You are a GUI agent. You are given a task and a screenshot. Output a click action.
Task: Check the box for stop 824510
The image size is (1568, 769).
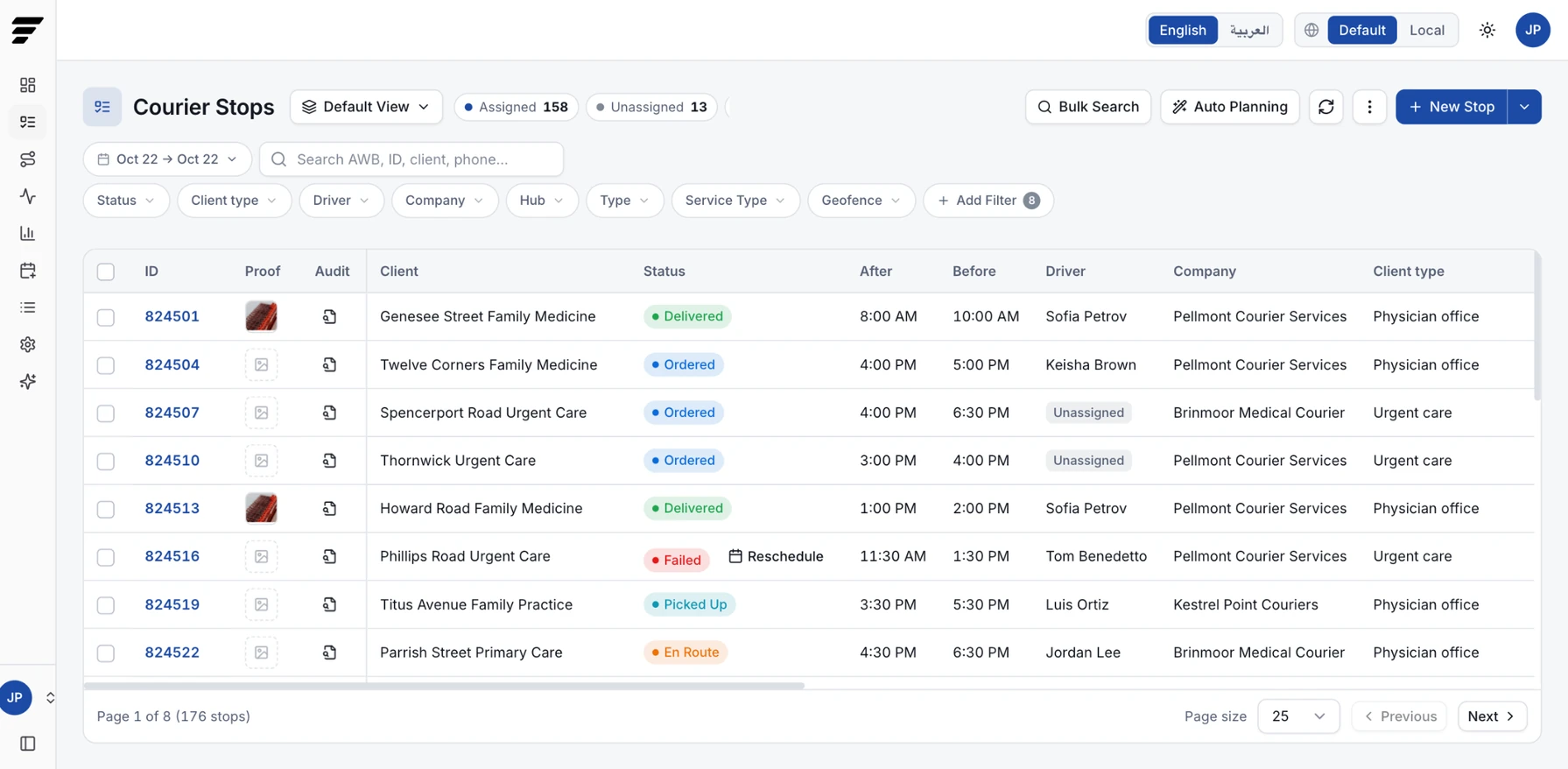(x=106, y=461)
